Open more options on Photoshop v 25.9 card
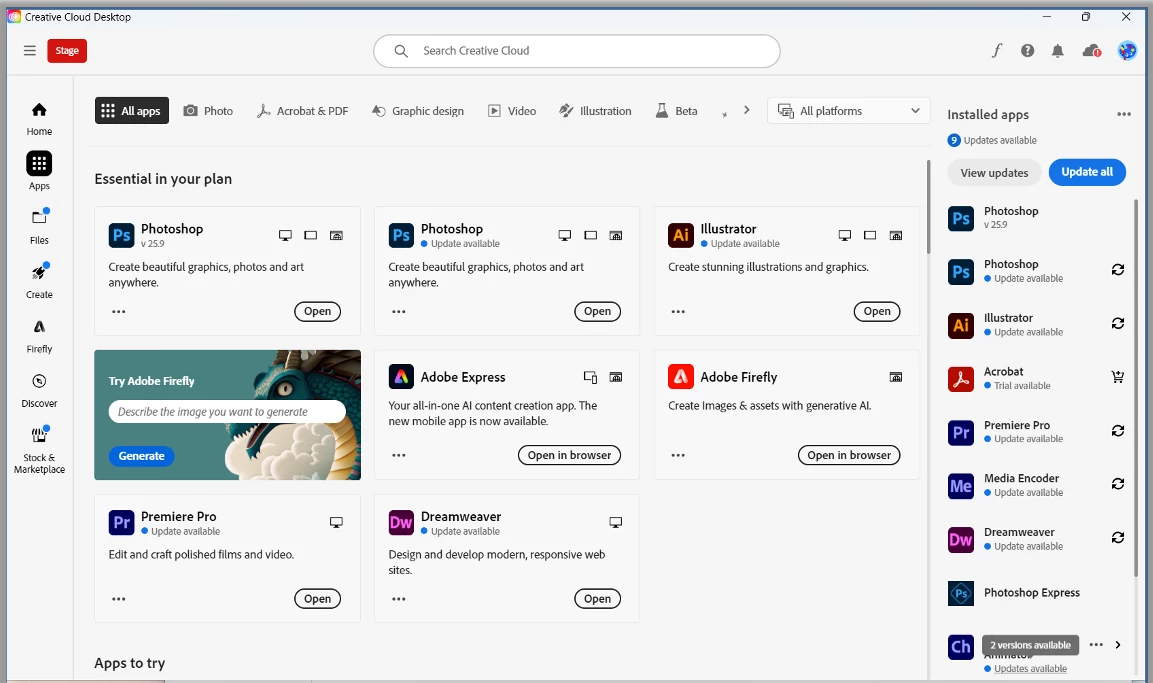Viewport: 1153px width, 683px height. coord(118,312)
